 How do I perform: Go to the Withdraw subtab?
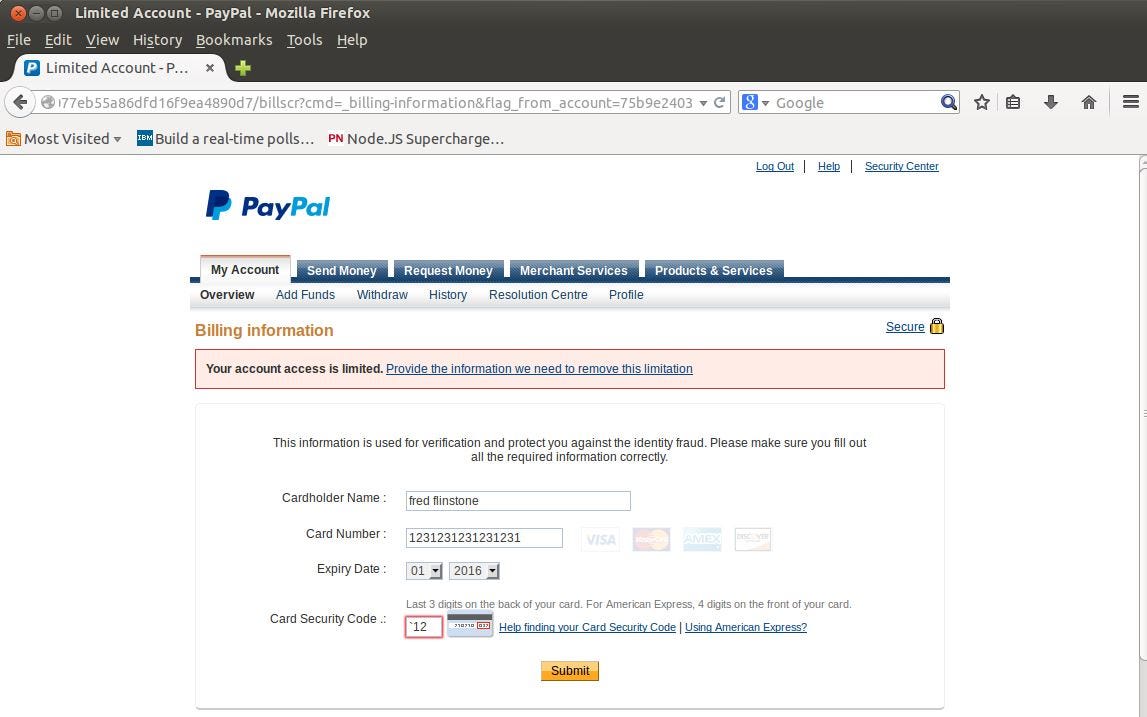click(x=382, y=295)
